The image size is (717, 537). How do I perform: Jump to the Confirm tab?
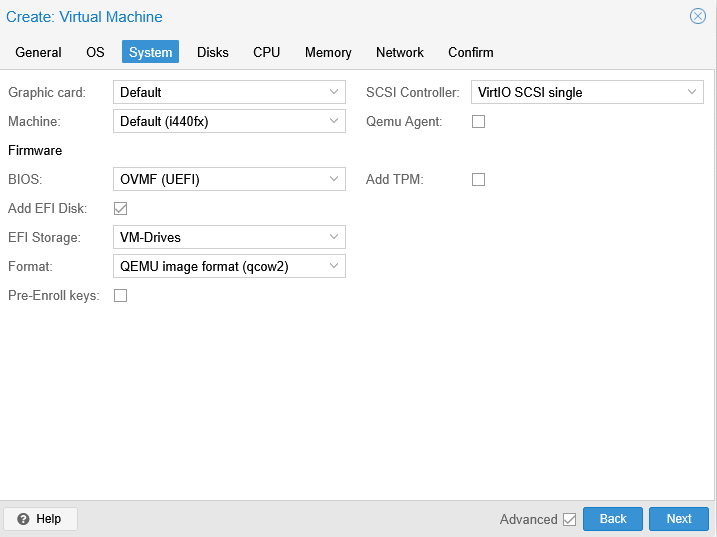coord(471,52)
